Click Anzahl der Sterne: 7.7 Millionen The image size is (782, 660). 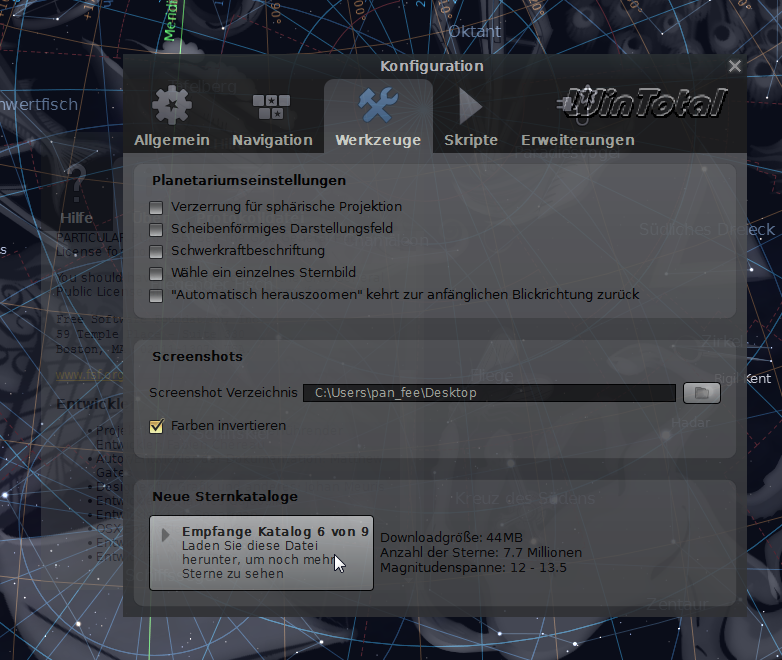click(x=481, y=553)
